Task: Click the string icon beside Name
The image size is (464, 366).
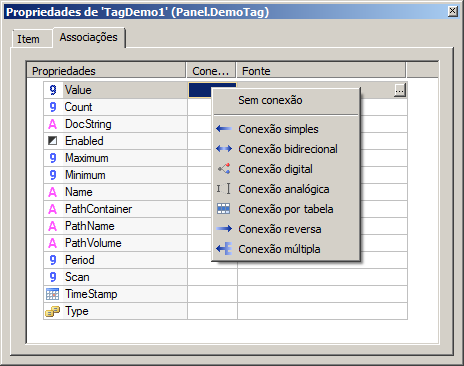Action: coord(53,192)
